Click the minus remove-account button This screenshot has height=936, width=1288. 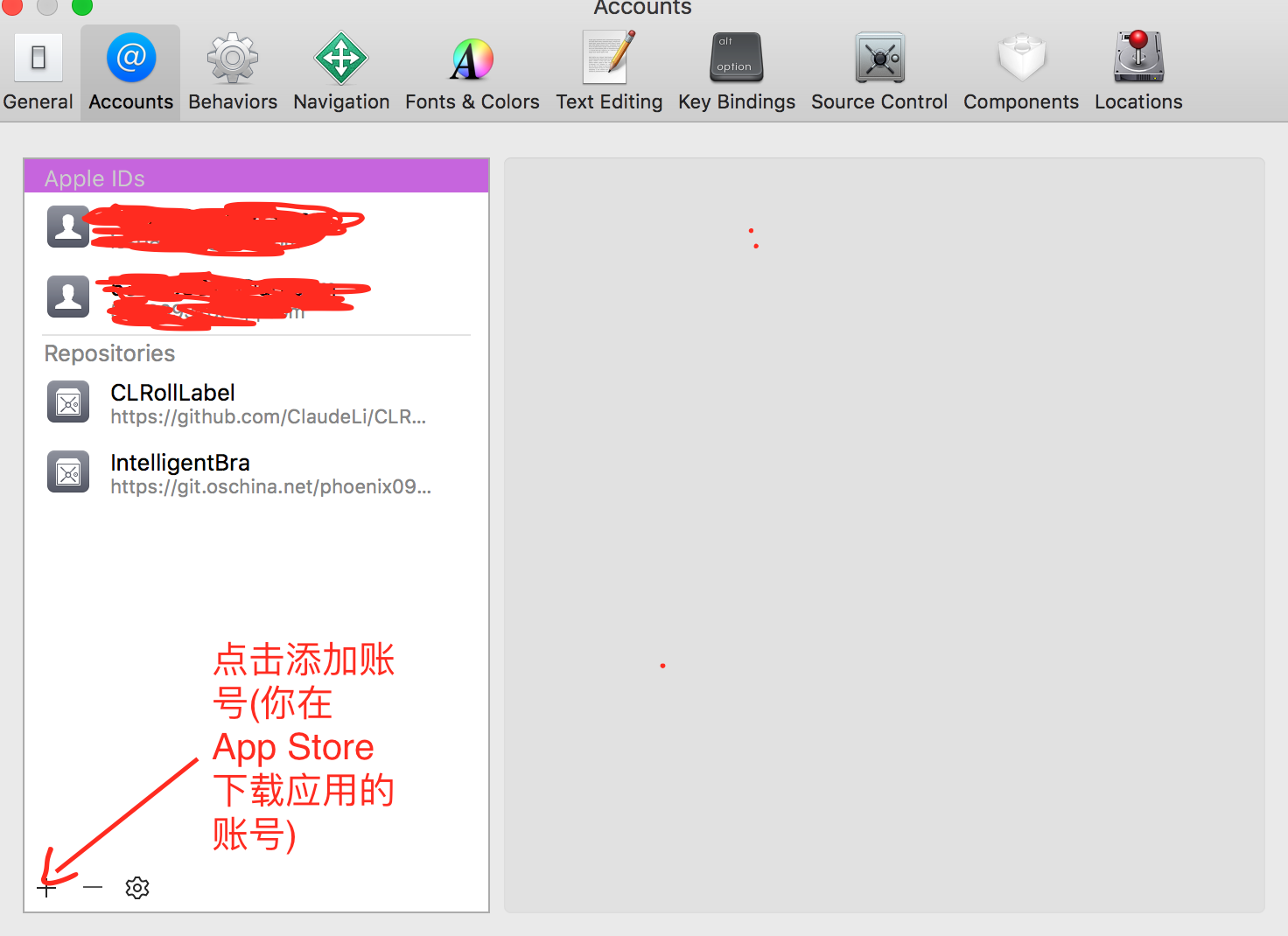tap(93, 888)
